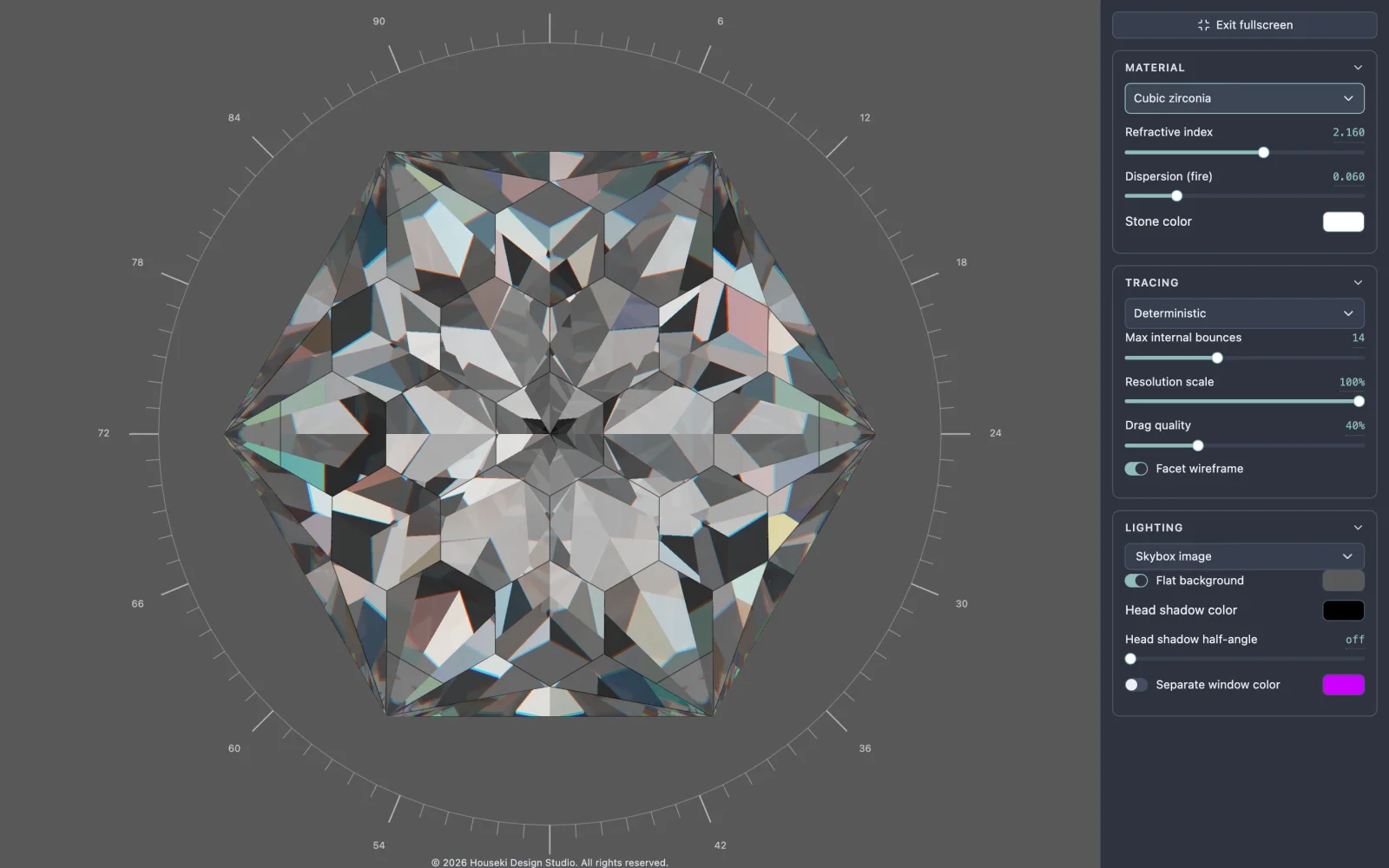1389x868 pixels.
Task: Enable the Separate window color toggle
Action: pos(1136,685)
